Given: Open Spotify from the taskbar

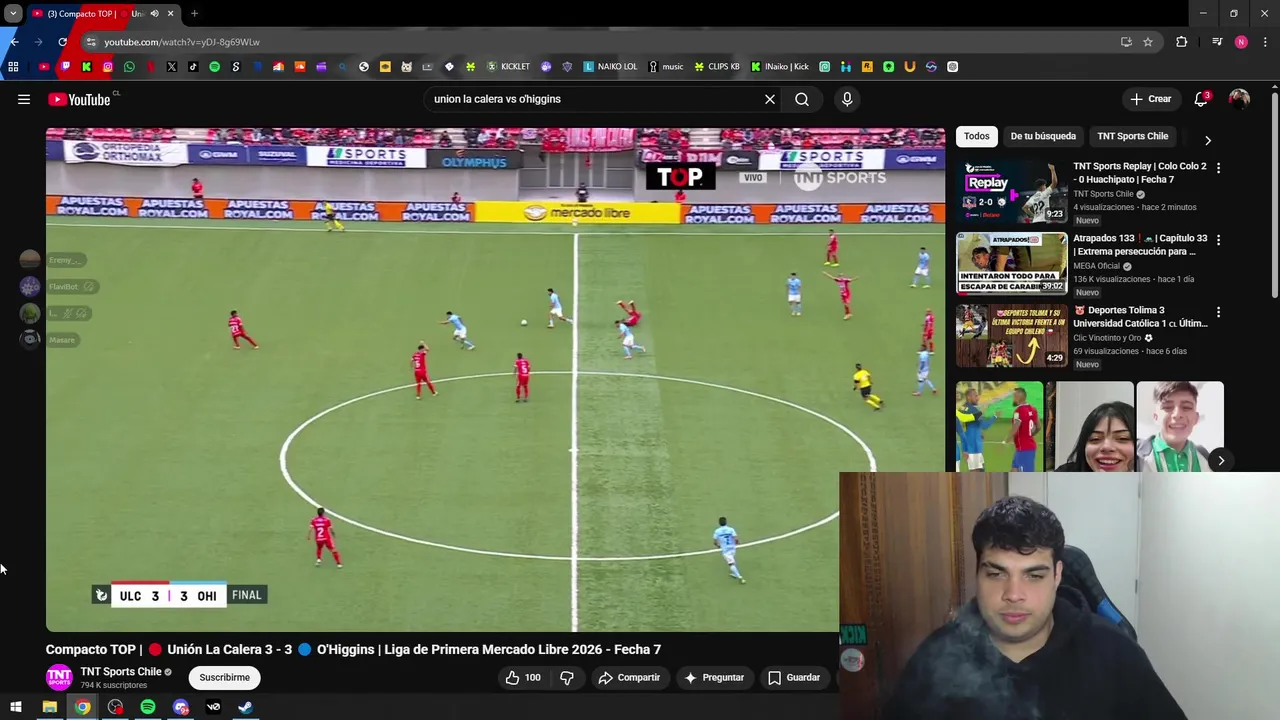Looking at the screenshot, I should click(x=148, y=707).
